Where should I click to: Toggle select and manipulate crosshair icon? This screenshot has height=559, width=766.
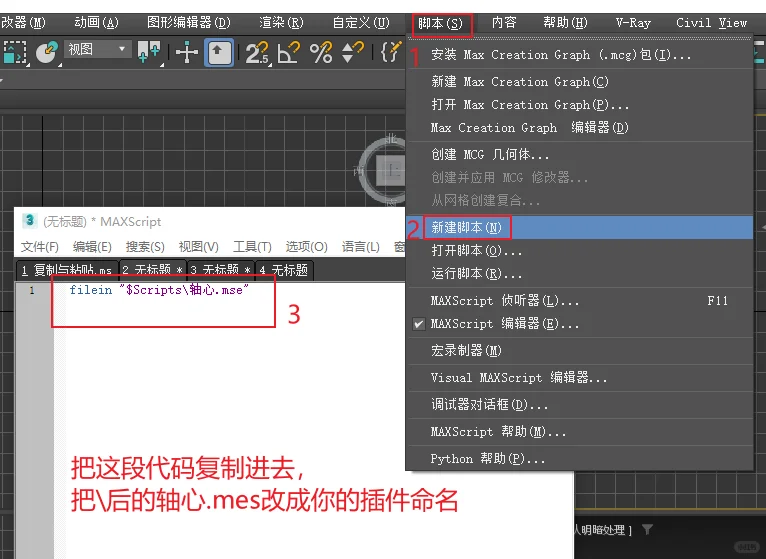coord(187,52)
